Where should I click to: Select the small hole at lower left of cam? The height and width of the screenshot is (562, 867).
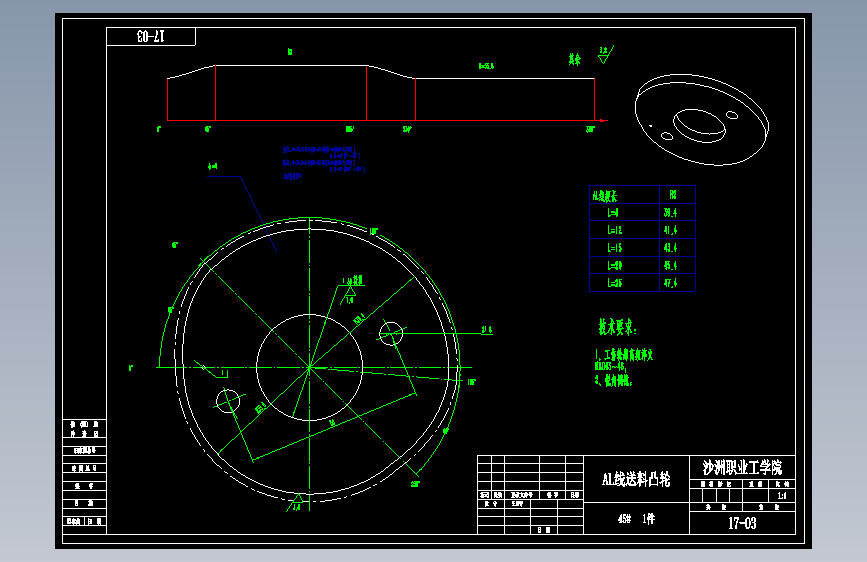click(x=228, y=401)
